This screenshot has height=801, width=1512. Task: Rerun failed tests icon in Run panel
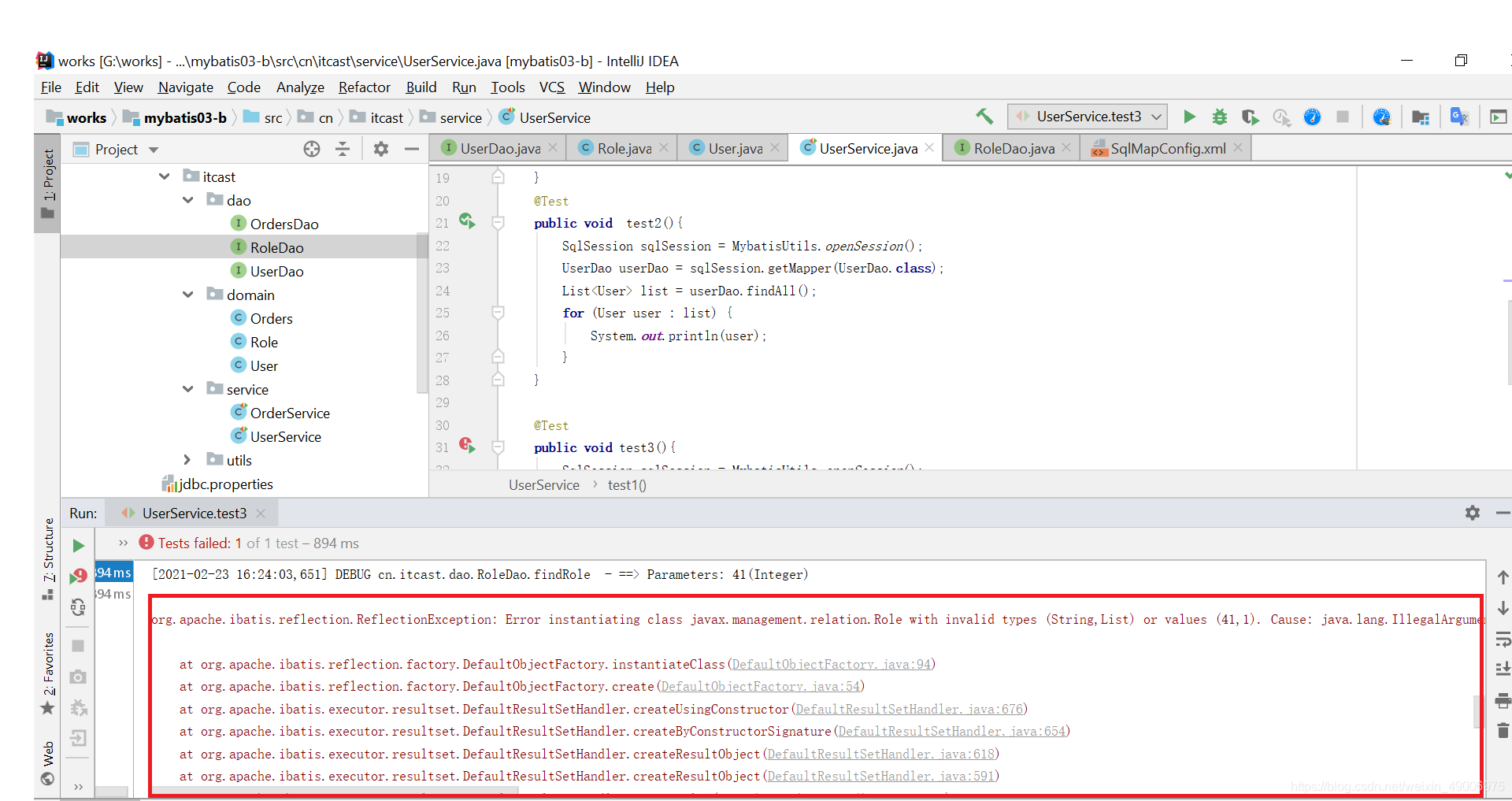pos(78,577)
